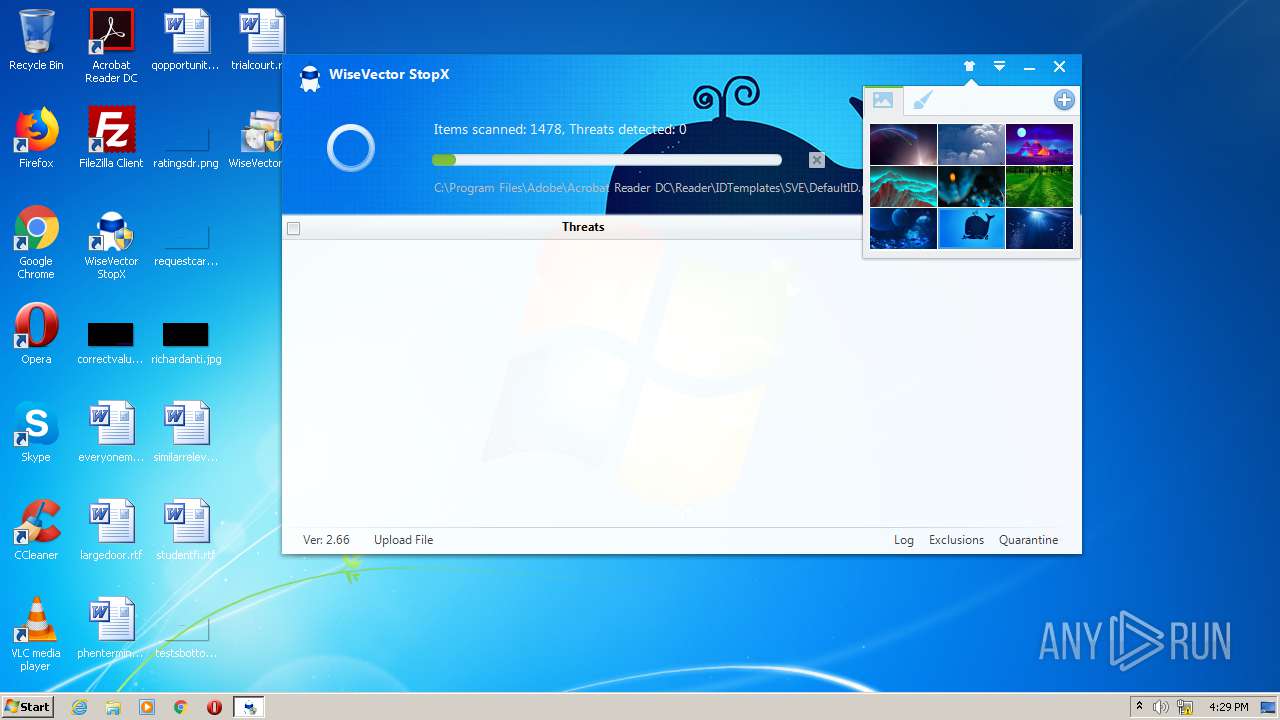
Task: Select the testsbotto... file icon
Action: (x=185, y=636)
